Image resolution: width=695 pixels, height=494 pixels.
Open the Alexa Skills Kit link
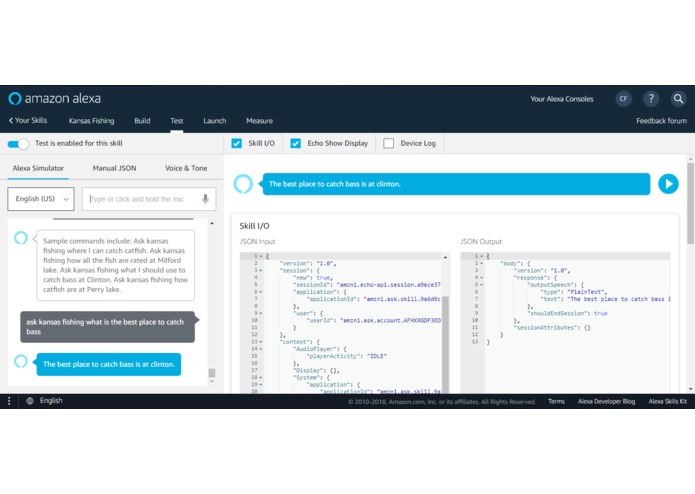point(668,401)
